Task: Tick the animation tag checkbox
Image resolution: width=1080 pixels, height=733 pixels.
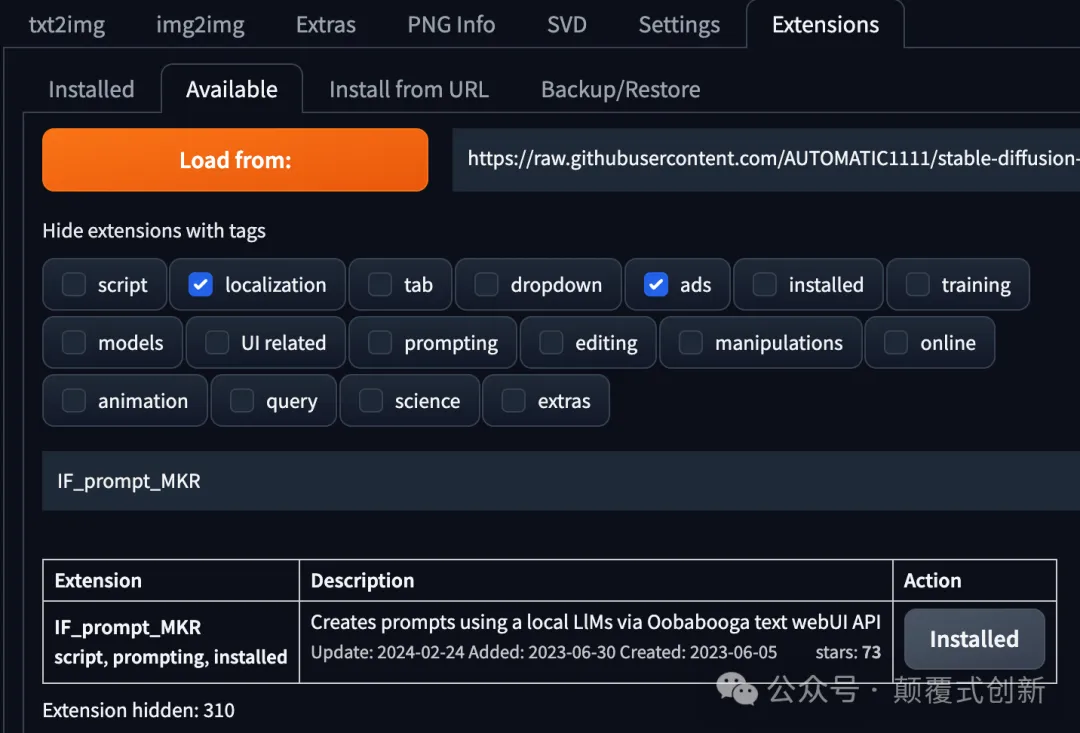Action: tap(74, 400)
